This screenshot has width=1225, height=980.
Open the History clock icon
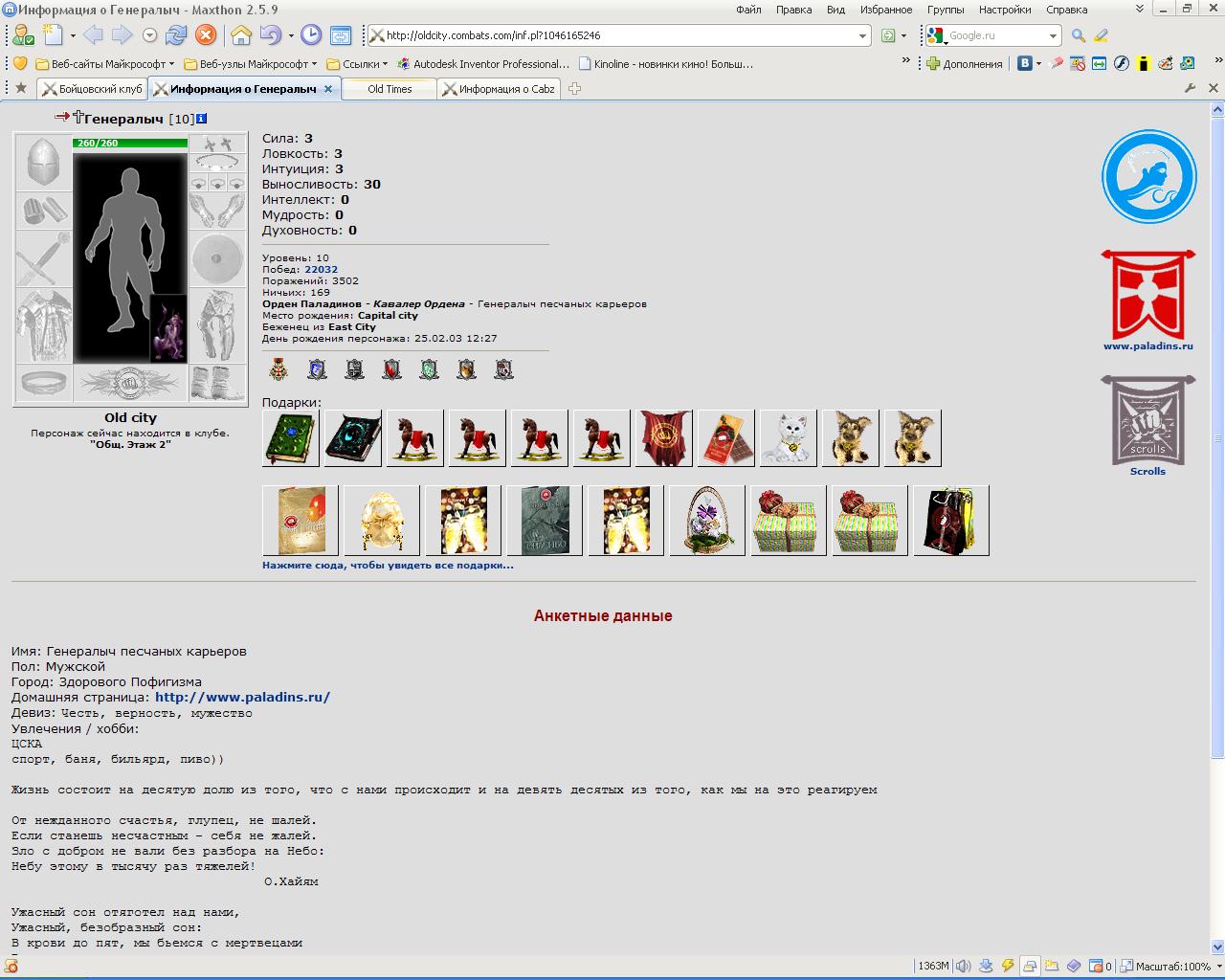tap(311, 35)
